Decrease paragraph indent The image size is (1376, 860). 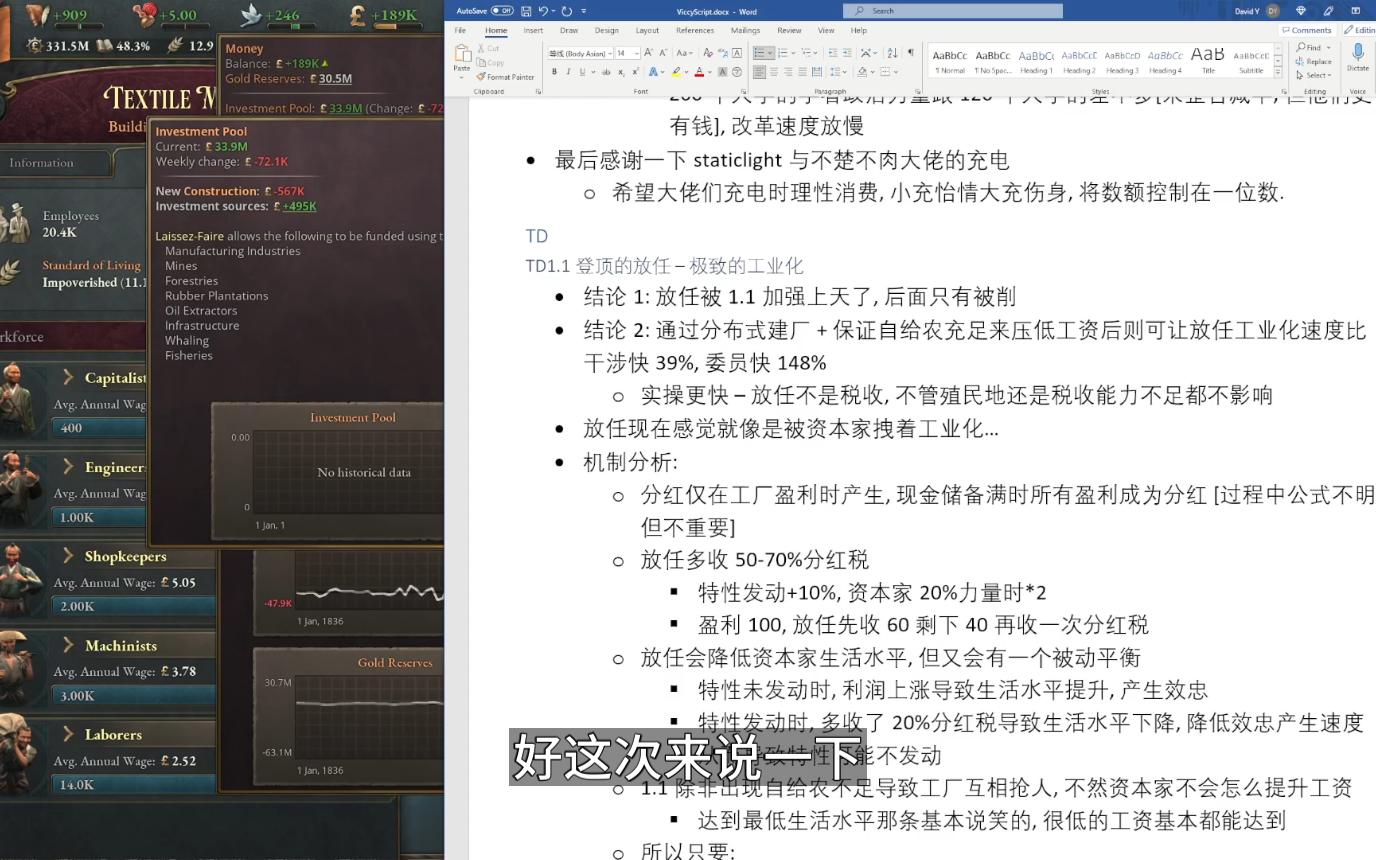pyautogui.click(x=833, y=52)
